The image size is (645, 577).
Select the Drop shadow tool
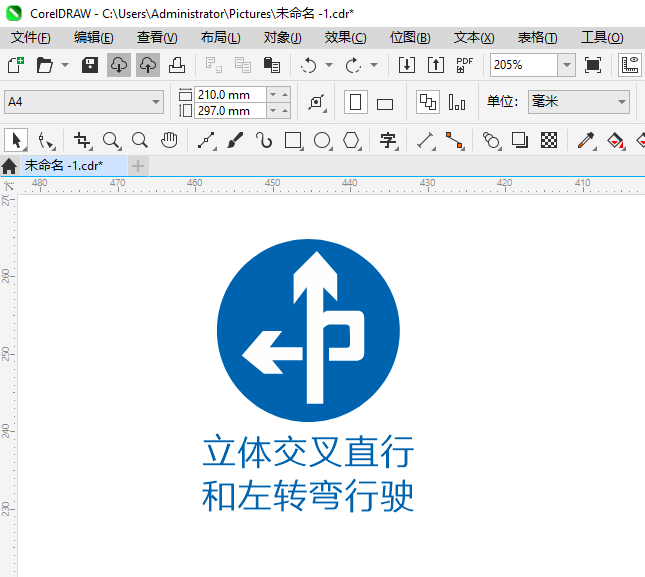tap(520, 141)
